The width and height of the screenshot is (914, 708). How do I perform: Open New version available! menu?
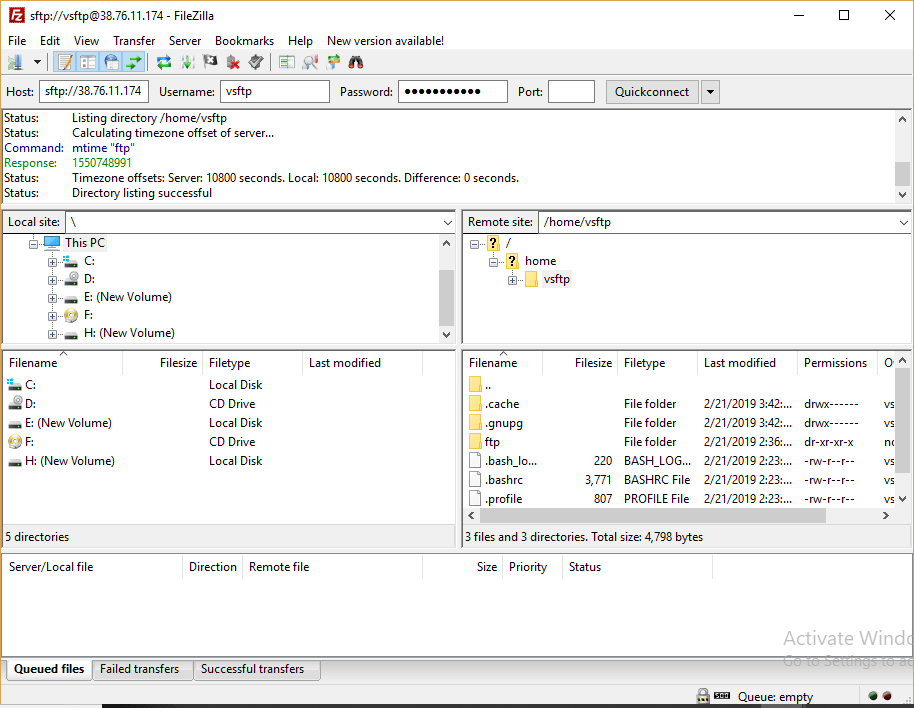tap(385, 41)
